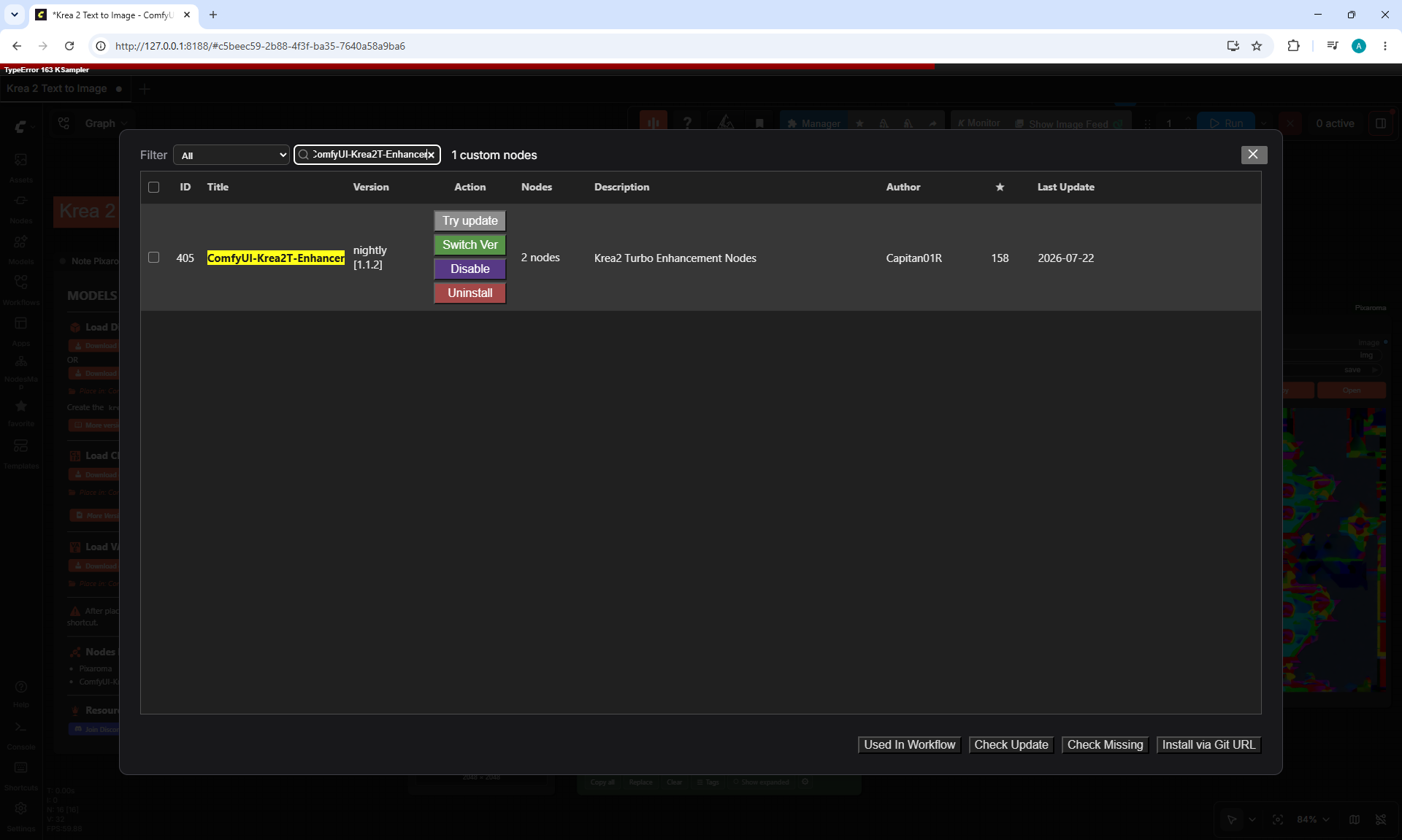Open a new browser tab
Viewport: 1402px width, 840px height.
(x=213, y=15)
